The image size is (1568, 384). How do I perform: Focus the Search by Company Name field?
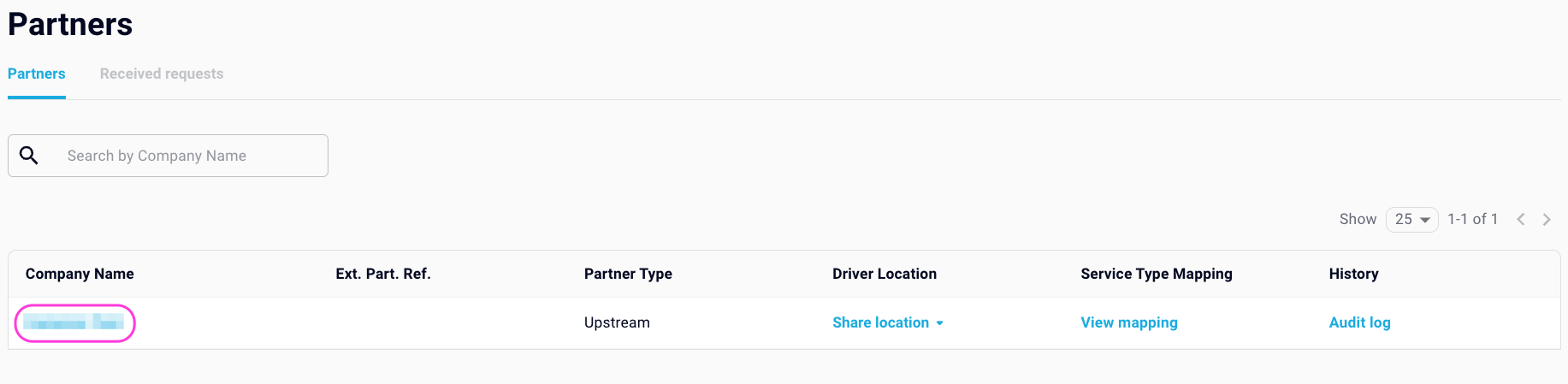169,156
